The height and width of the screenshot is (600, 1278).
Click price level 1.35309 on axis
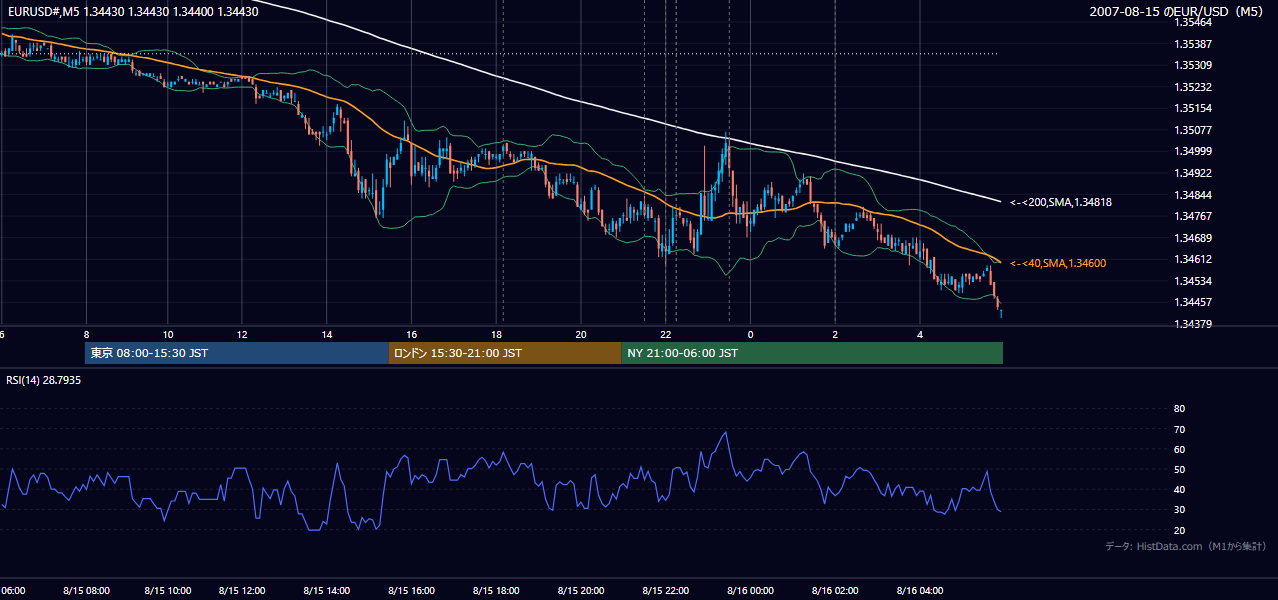click(x=1193, y=65)
